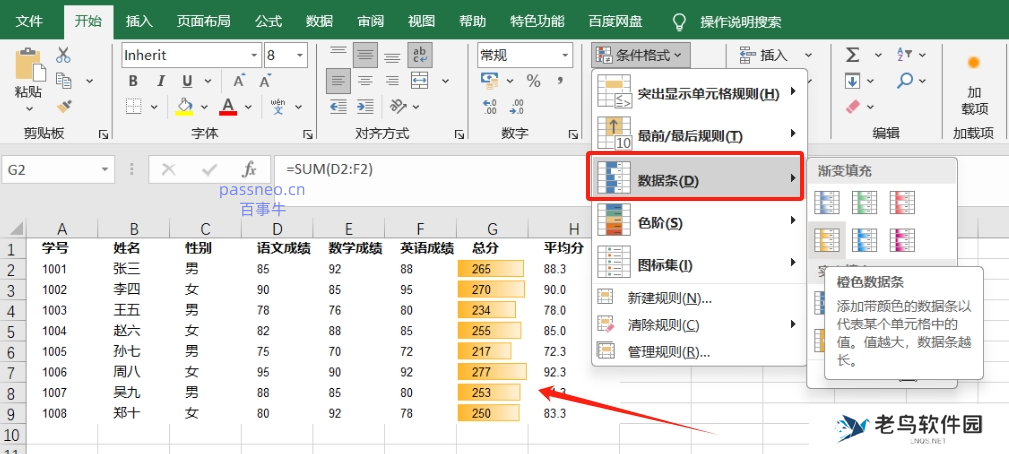This screenshot has width=1009, height=454.
Task: Select the format painter brush
Action: (x=63, y=105)
